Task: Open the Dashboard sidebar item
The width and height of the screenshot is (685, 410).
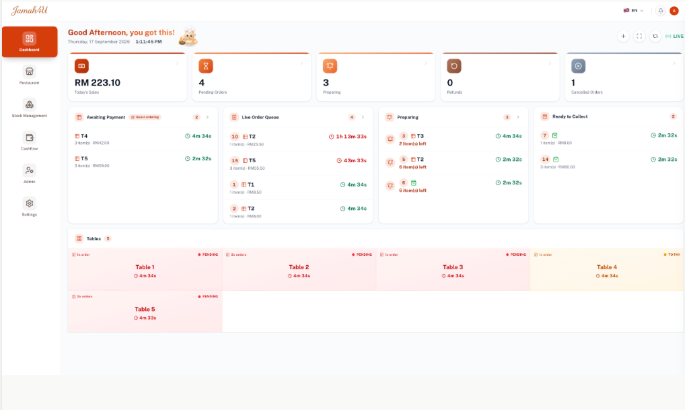Action: point(29,41)
